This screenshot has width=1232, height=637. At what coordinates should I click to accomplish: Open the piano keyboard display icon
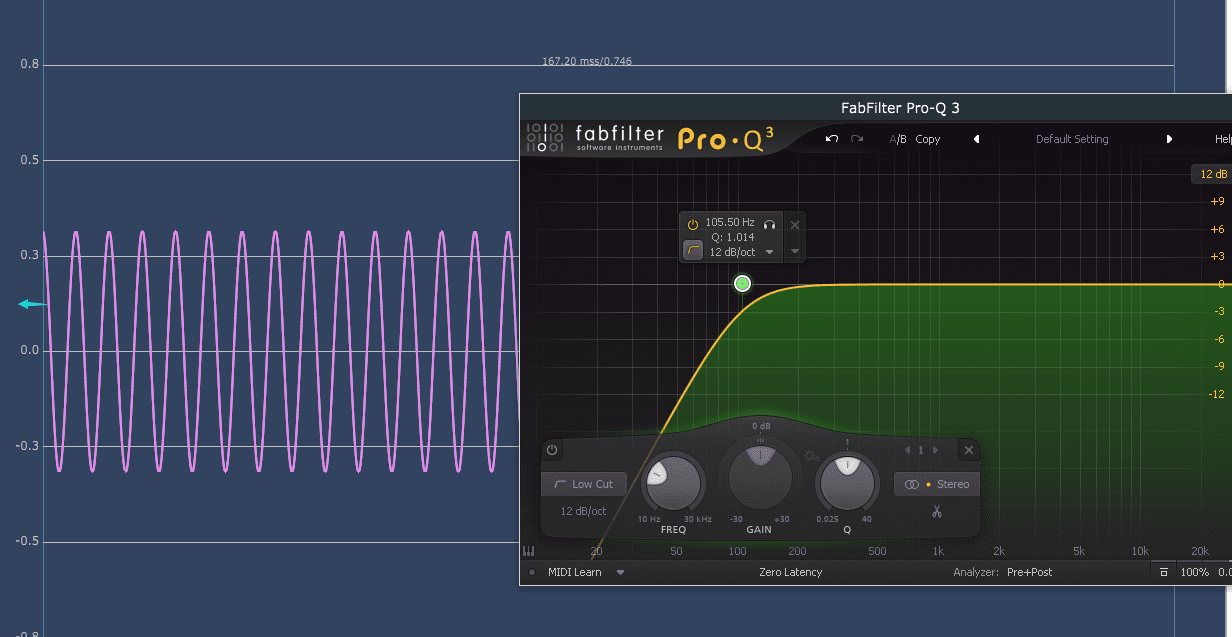coord(528,551)
